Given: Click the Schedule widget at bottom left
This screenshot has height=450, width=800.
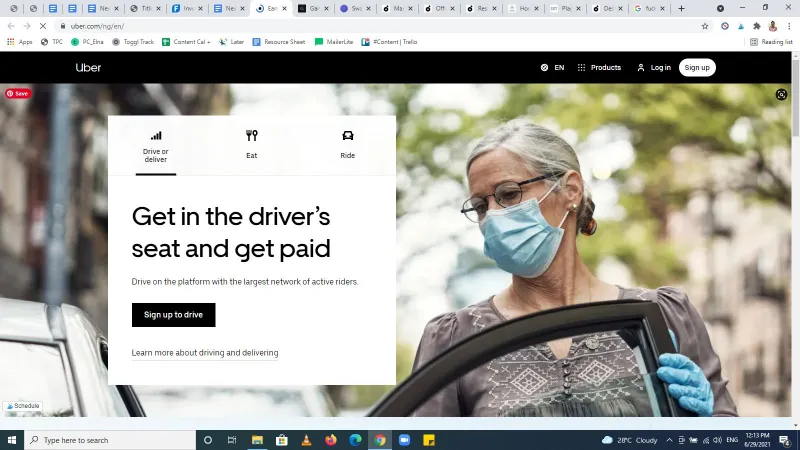Looking at the screenshot, I should tap(23, 406).
